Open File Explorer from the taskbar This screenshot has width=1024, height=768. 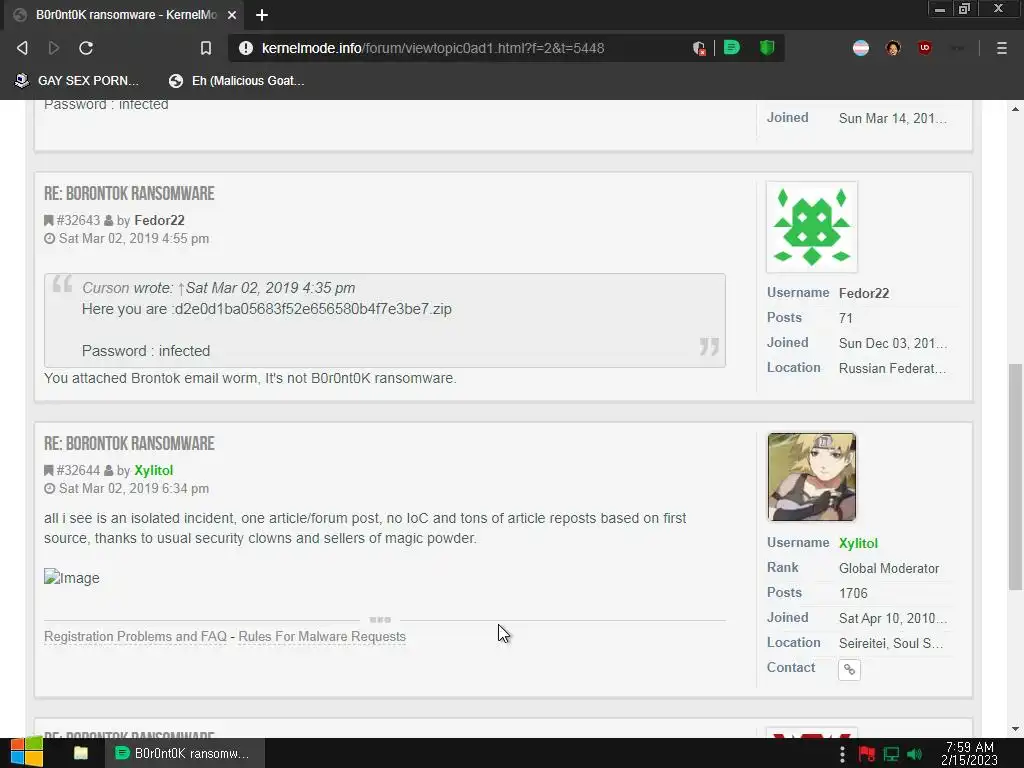click(81, 753)
